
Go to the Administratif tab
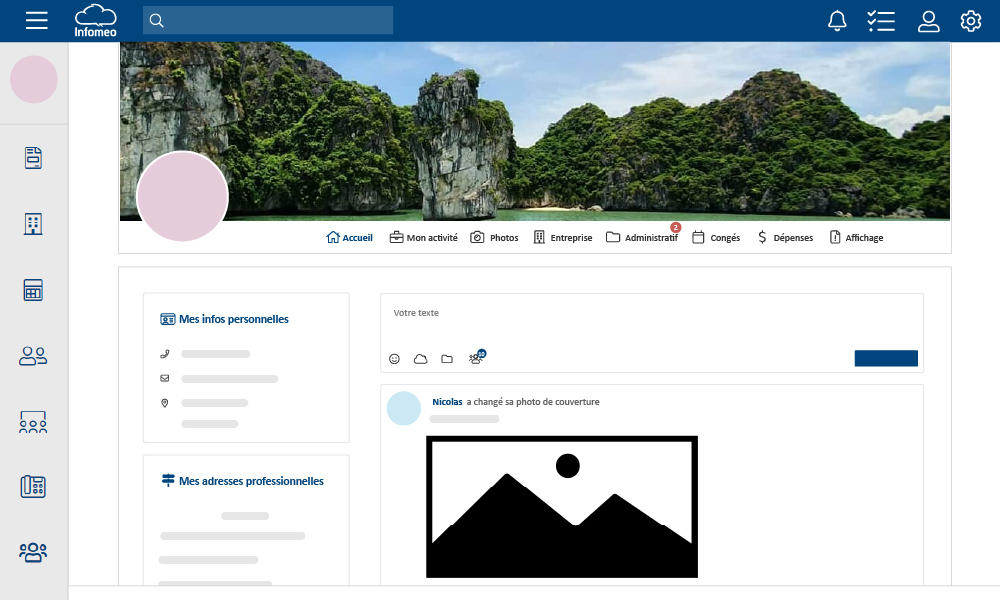(642, 238)
